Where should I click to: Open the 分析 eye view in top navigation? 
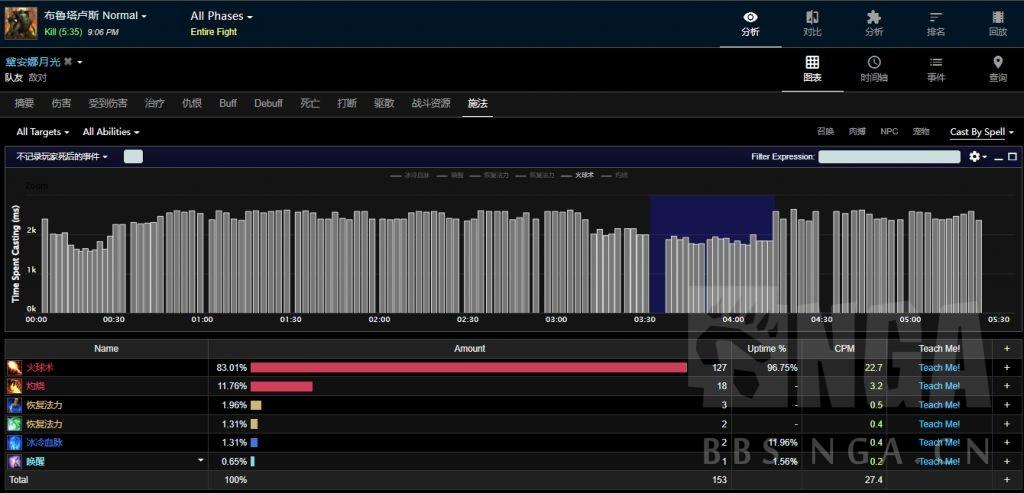point(750,23)
